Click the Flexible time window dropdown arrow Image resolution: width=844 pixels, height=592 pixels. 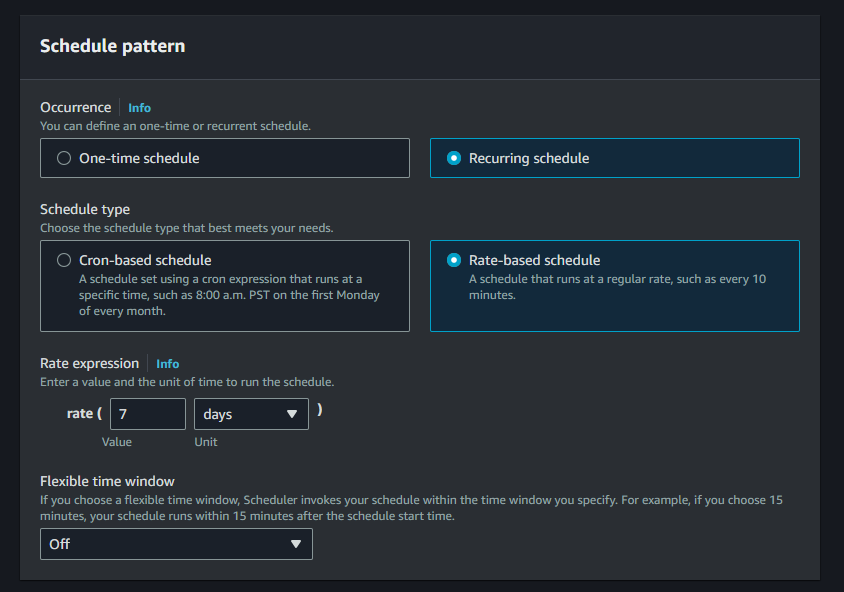(296, 544)
